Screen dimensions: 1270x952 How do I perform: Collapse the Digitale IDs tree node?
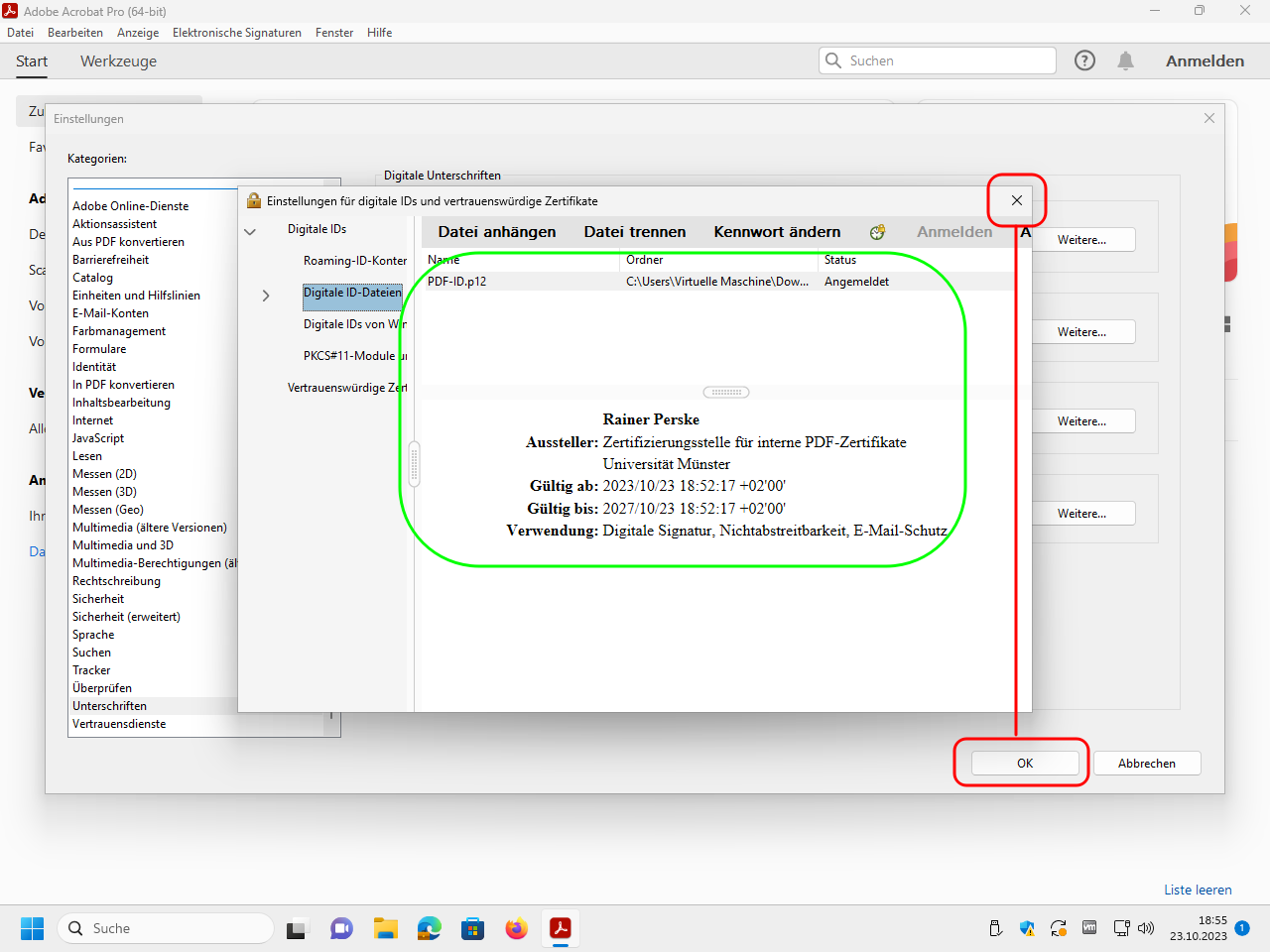click(250, 231)
